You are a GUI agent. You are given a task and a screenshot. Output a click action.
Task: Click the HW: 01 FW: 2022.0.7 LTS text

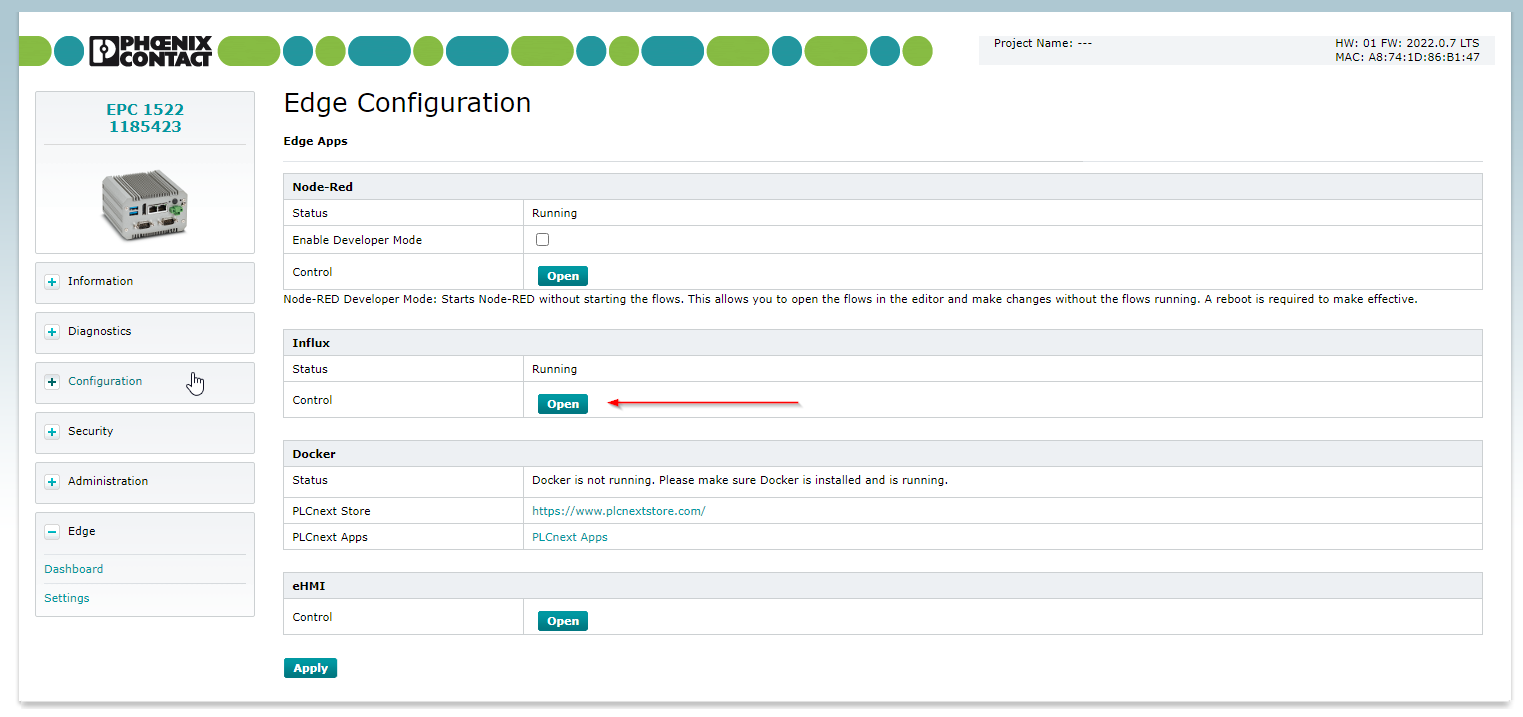click(1406, 44)
